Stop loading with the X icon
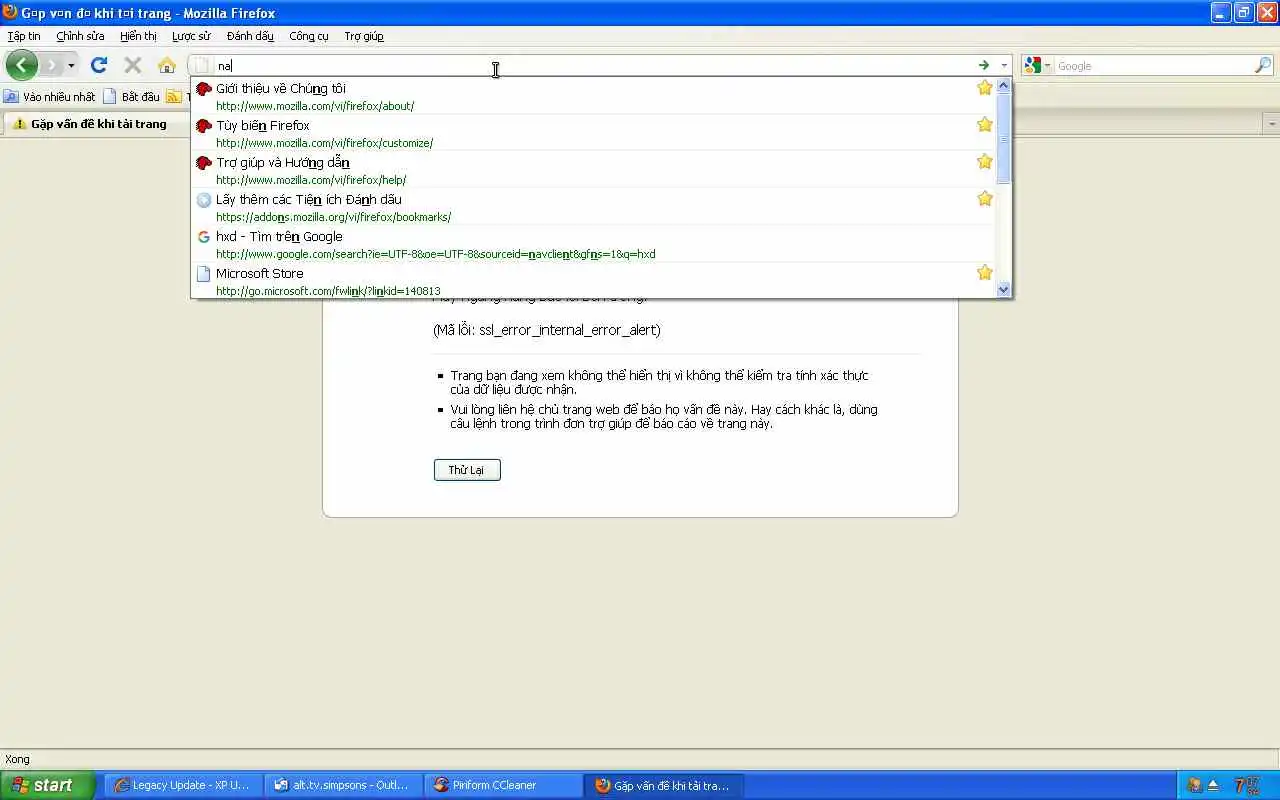 132,65
